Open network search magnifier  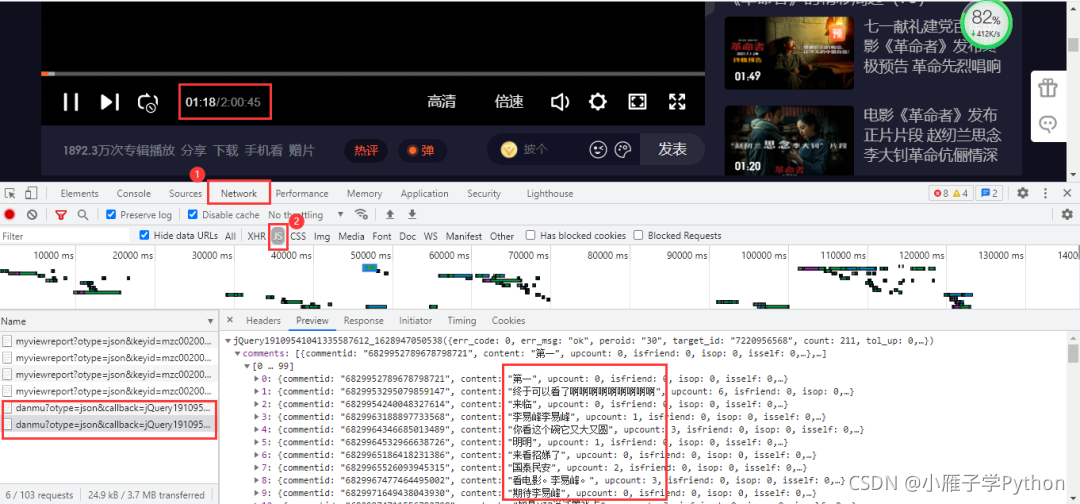pyautogui.click(x=83, y=215)
